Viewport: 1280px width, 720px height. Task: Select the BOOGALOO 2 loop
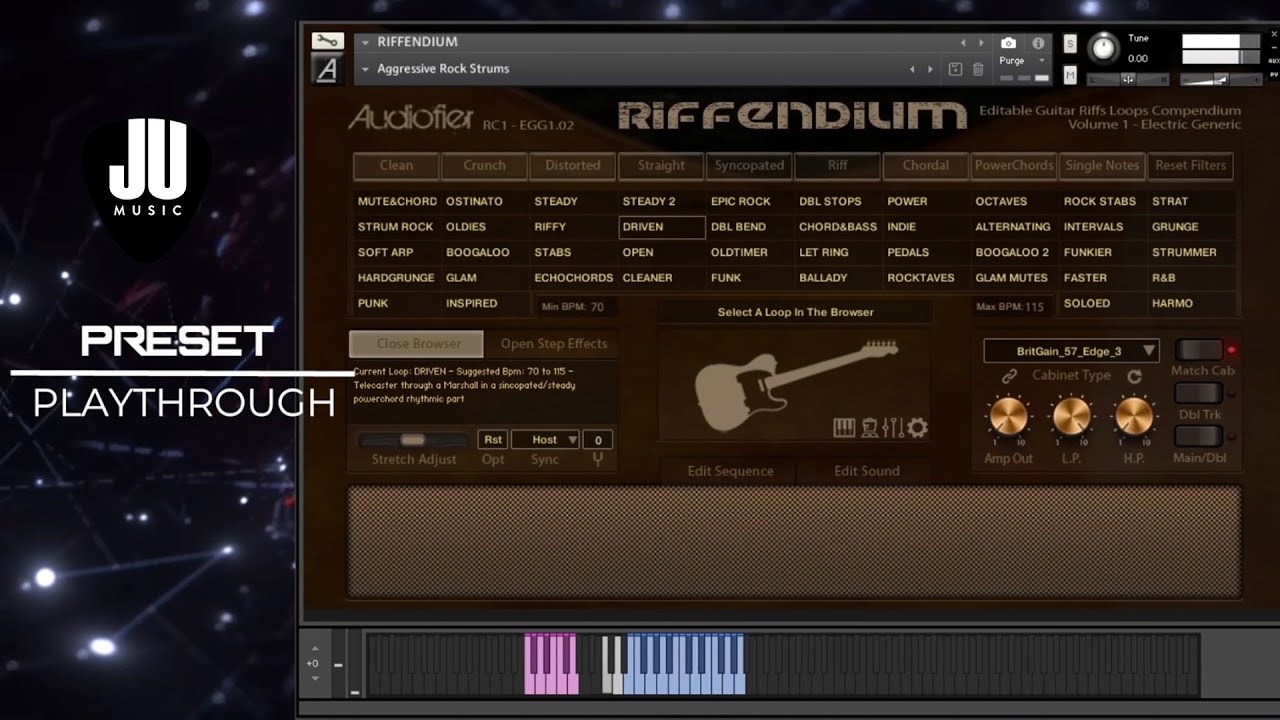[1012, 252]
